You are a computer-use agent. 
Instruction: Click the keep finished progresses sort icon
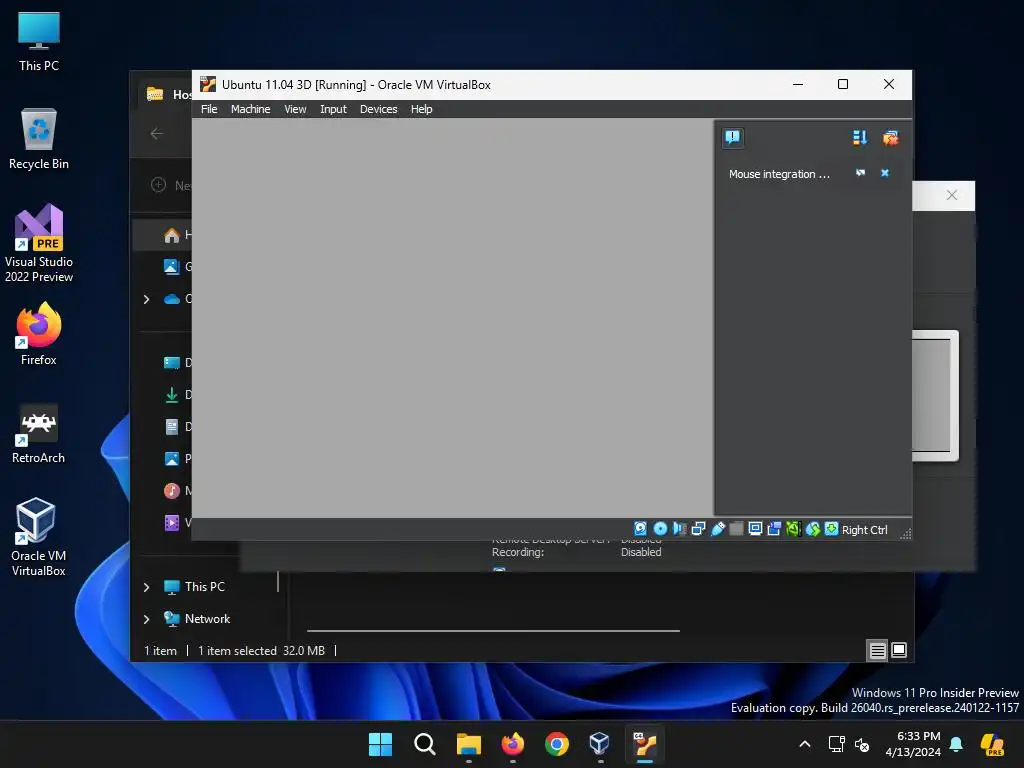(x=859, y=137)
